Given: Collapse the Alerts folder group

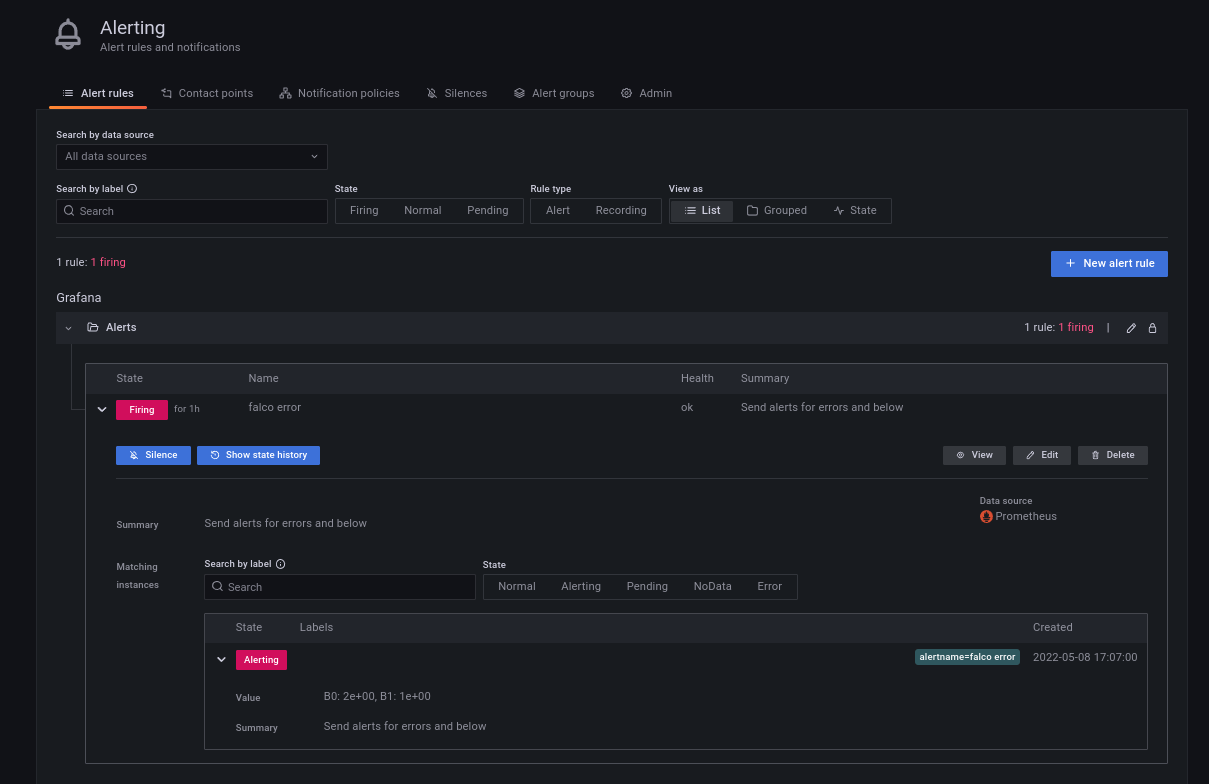Looking at the screenshot, I should point(68,328).
